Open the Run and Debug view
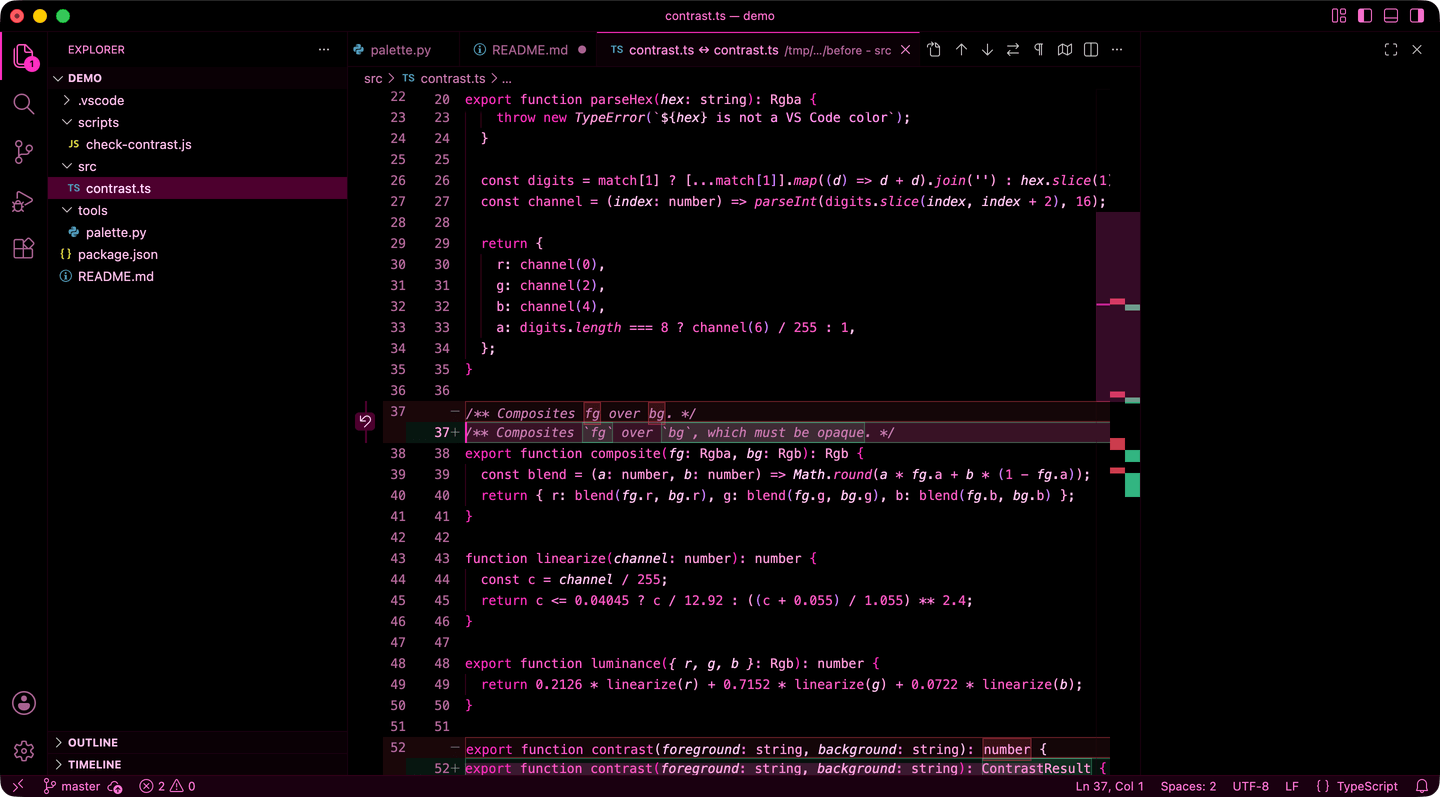 (24, 201)
